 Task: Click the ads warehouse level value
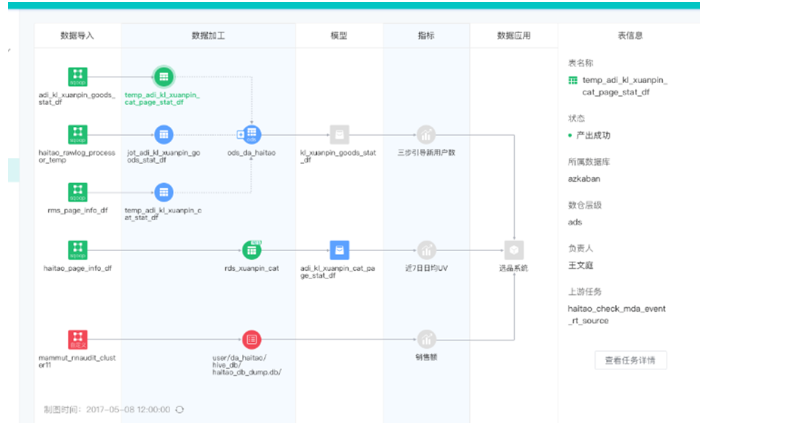point(575,222)
